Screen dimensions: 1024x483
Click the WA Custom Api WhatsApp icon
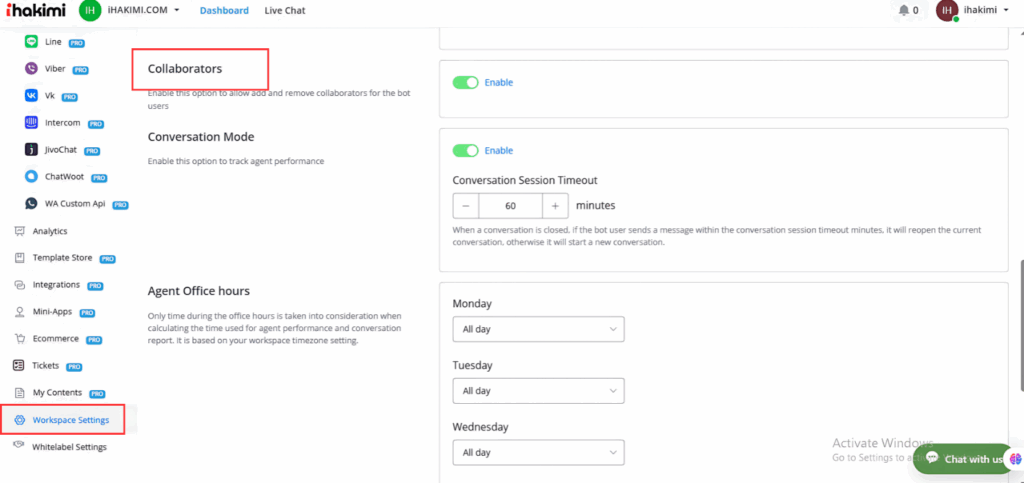click(32, 204)
